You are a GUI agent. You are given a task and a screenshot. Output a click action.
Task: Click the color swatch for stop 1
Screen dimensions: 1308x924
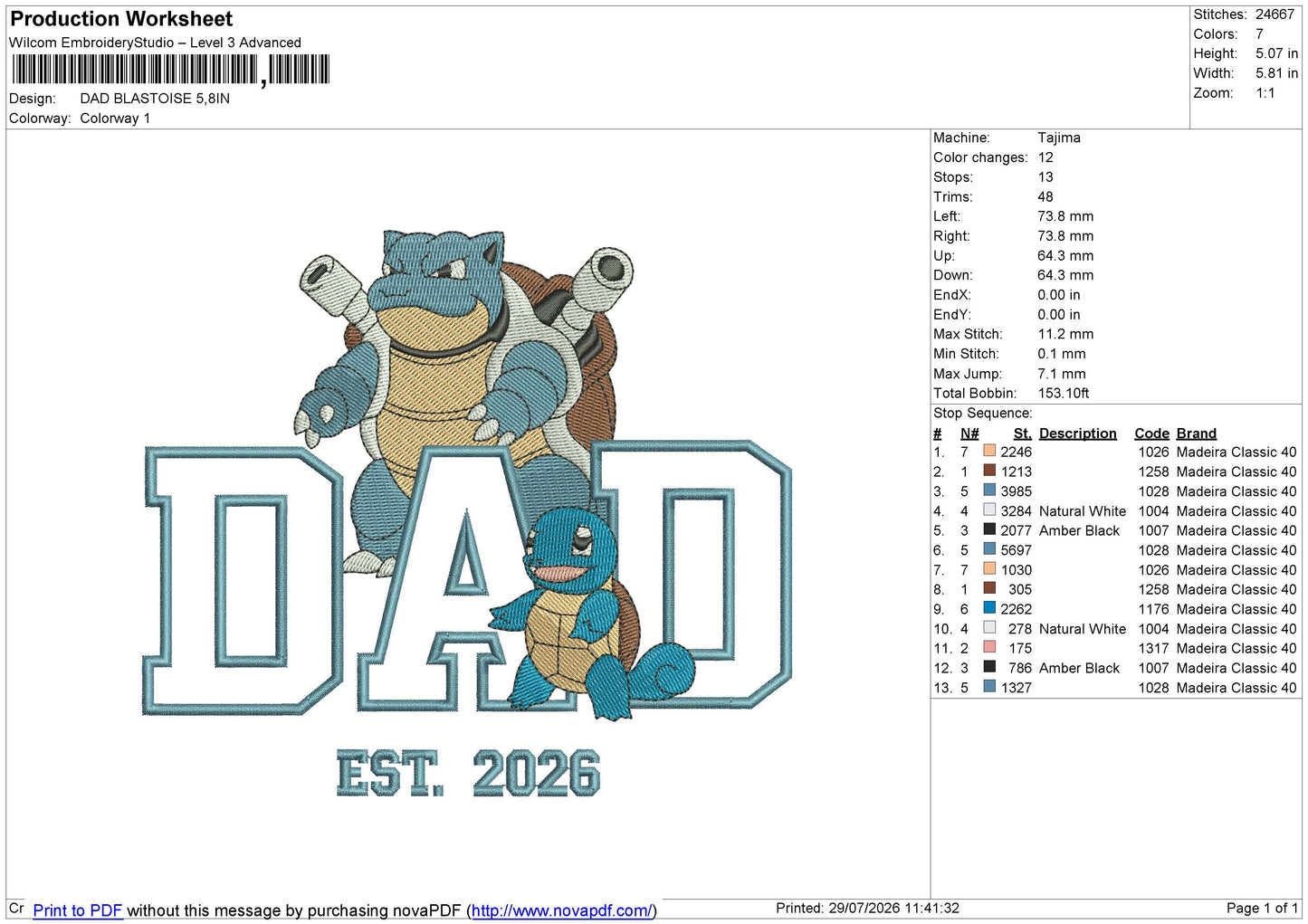pos(989,451)
